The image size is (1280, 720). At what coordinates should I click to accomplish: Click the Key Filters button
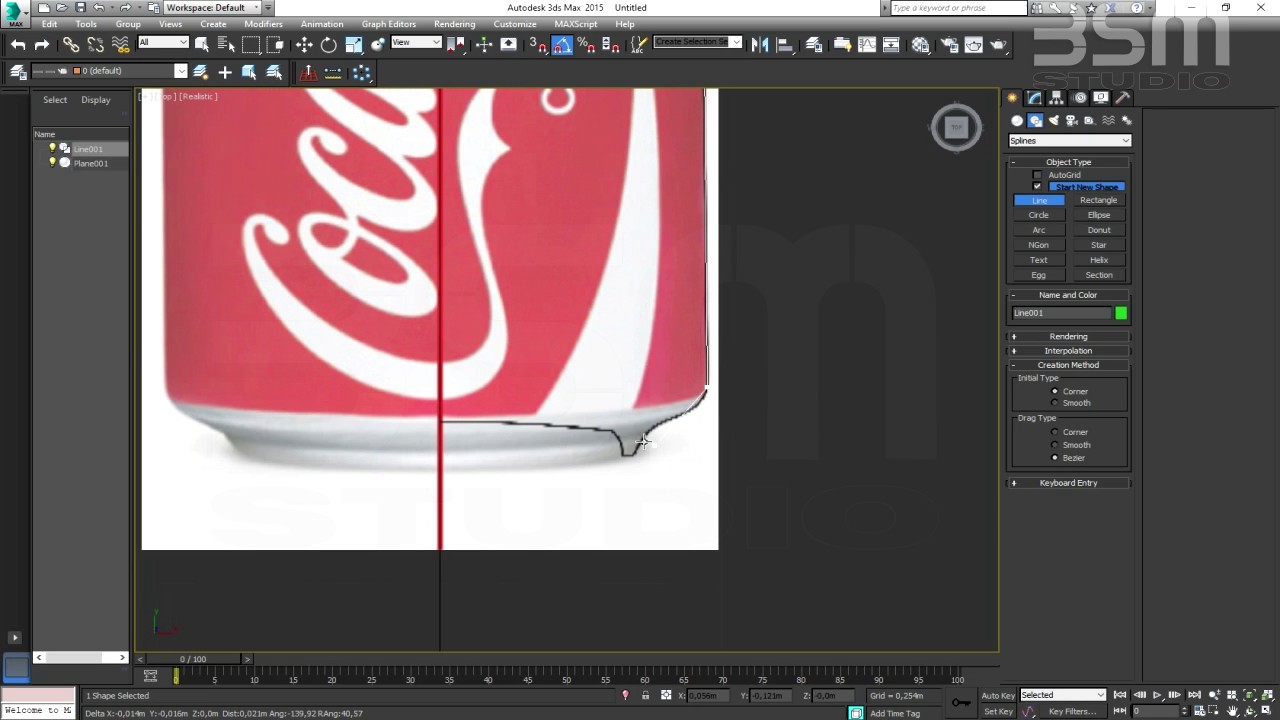tap(1072, 712)
